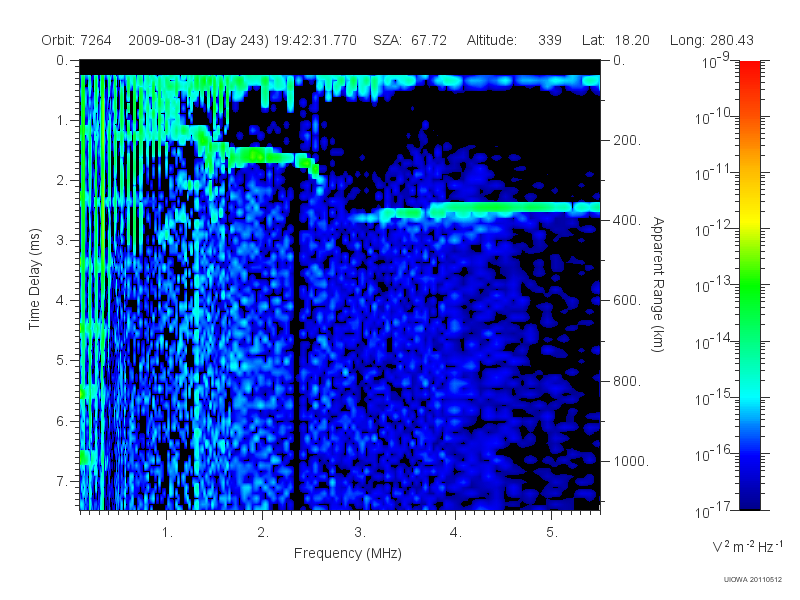Click time delay tick label '1.' on left axis
Viewport: 800px width, 600px height.
coord(61,121)
